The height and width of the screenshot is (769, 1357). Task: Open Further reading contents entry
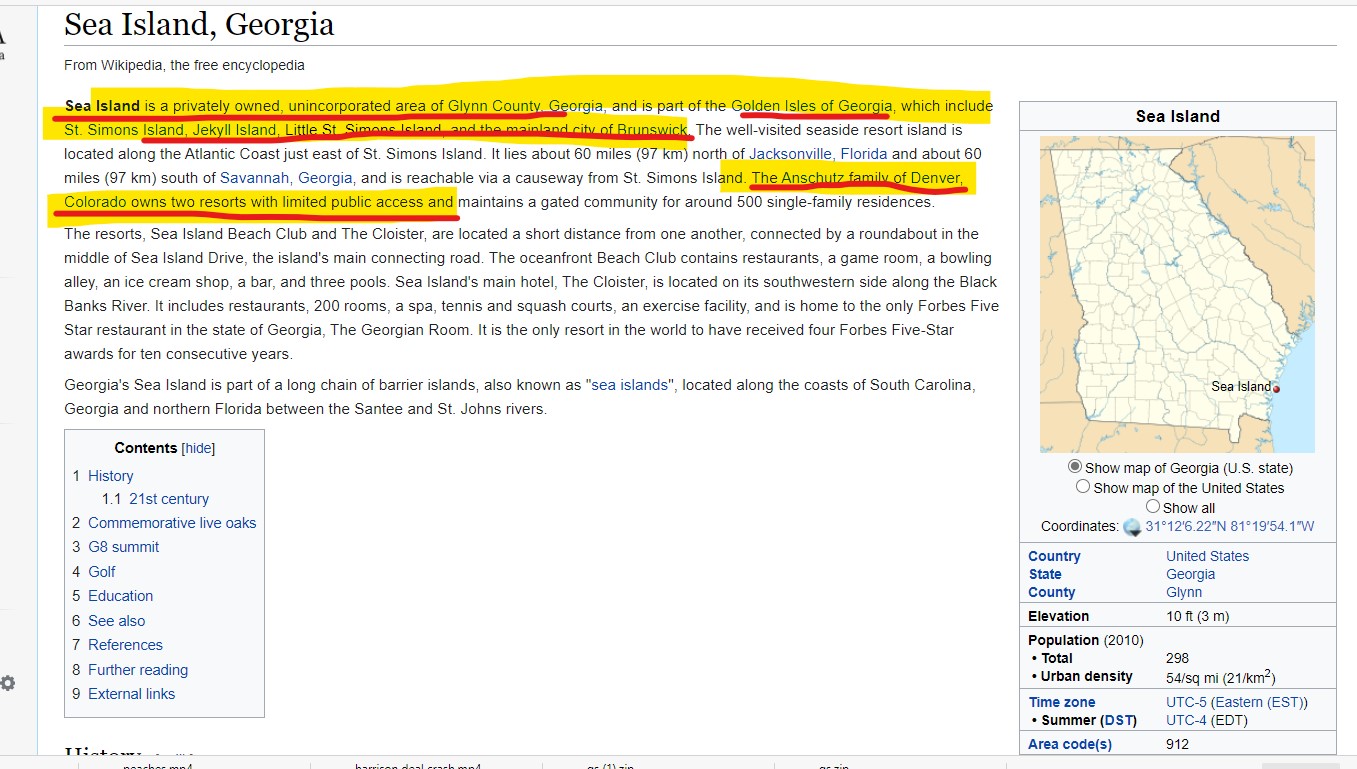[138, 670]
